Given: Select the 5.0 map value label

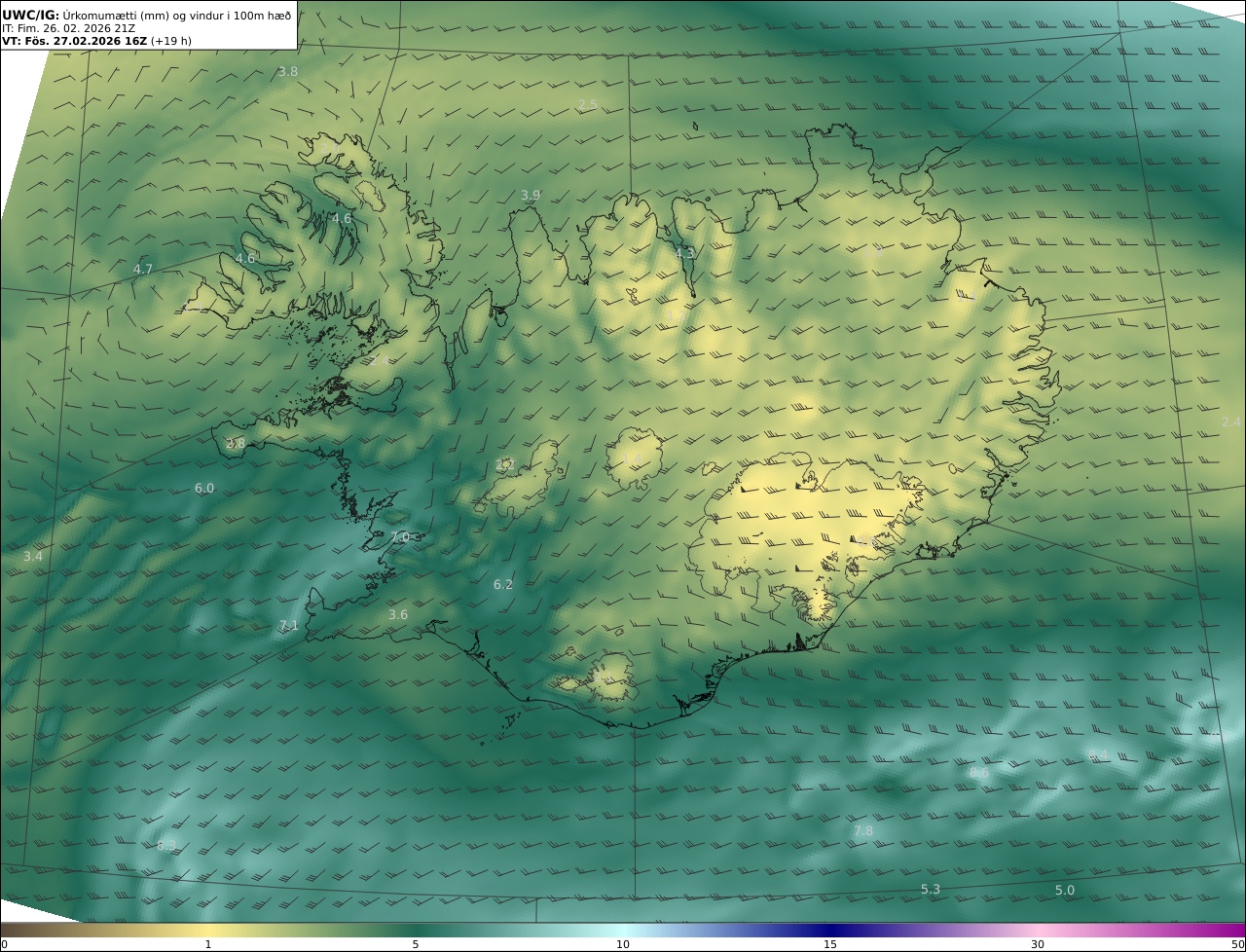Looking at the screenshot, I should 1065,891.
